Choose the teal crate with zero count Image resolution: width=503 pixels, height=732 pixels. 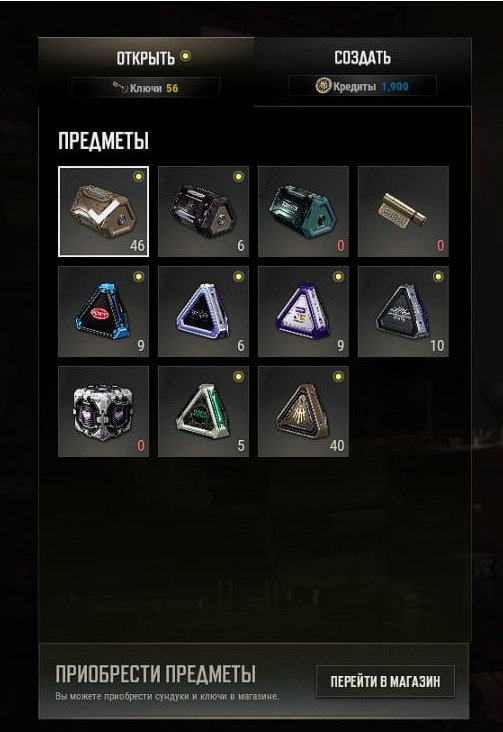(303, 211)
